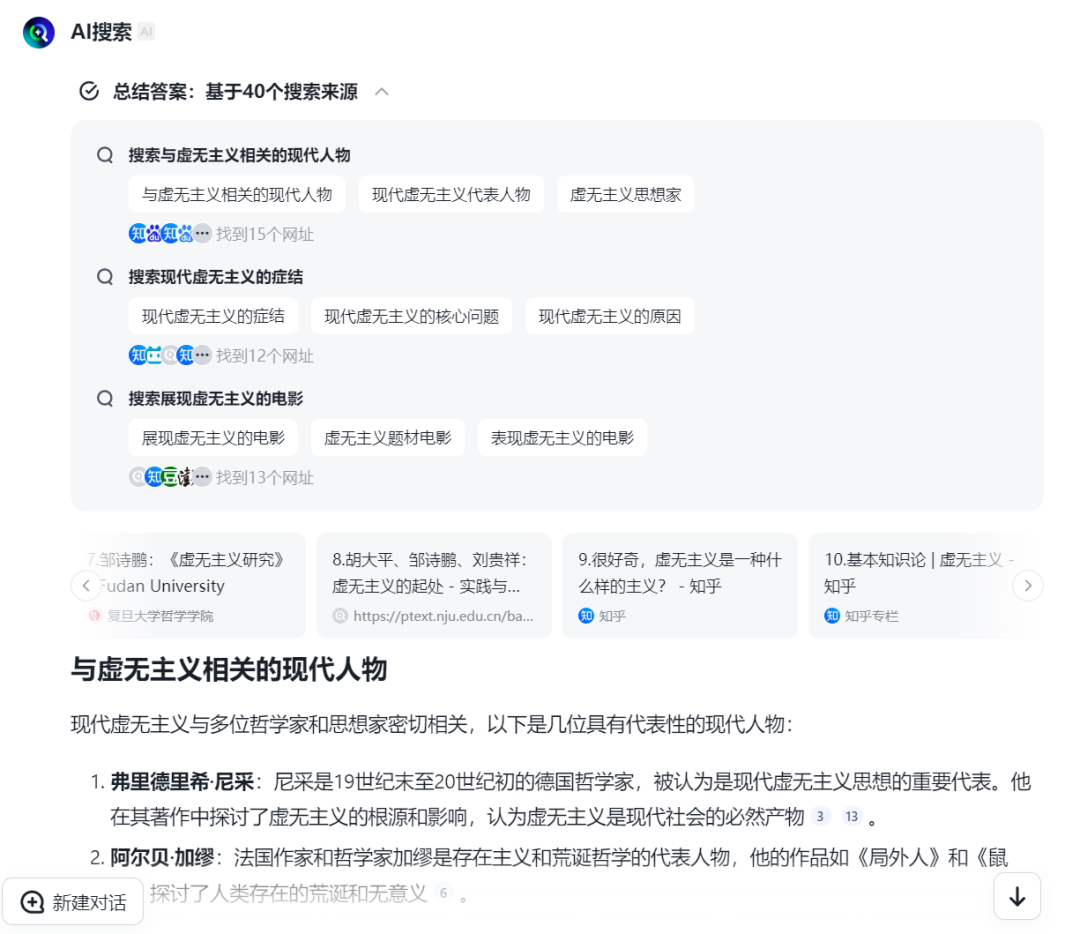Click search icon beside 搜索展现虚无主义的电影

(105, 398)
